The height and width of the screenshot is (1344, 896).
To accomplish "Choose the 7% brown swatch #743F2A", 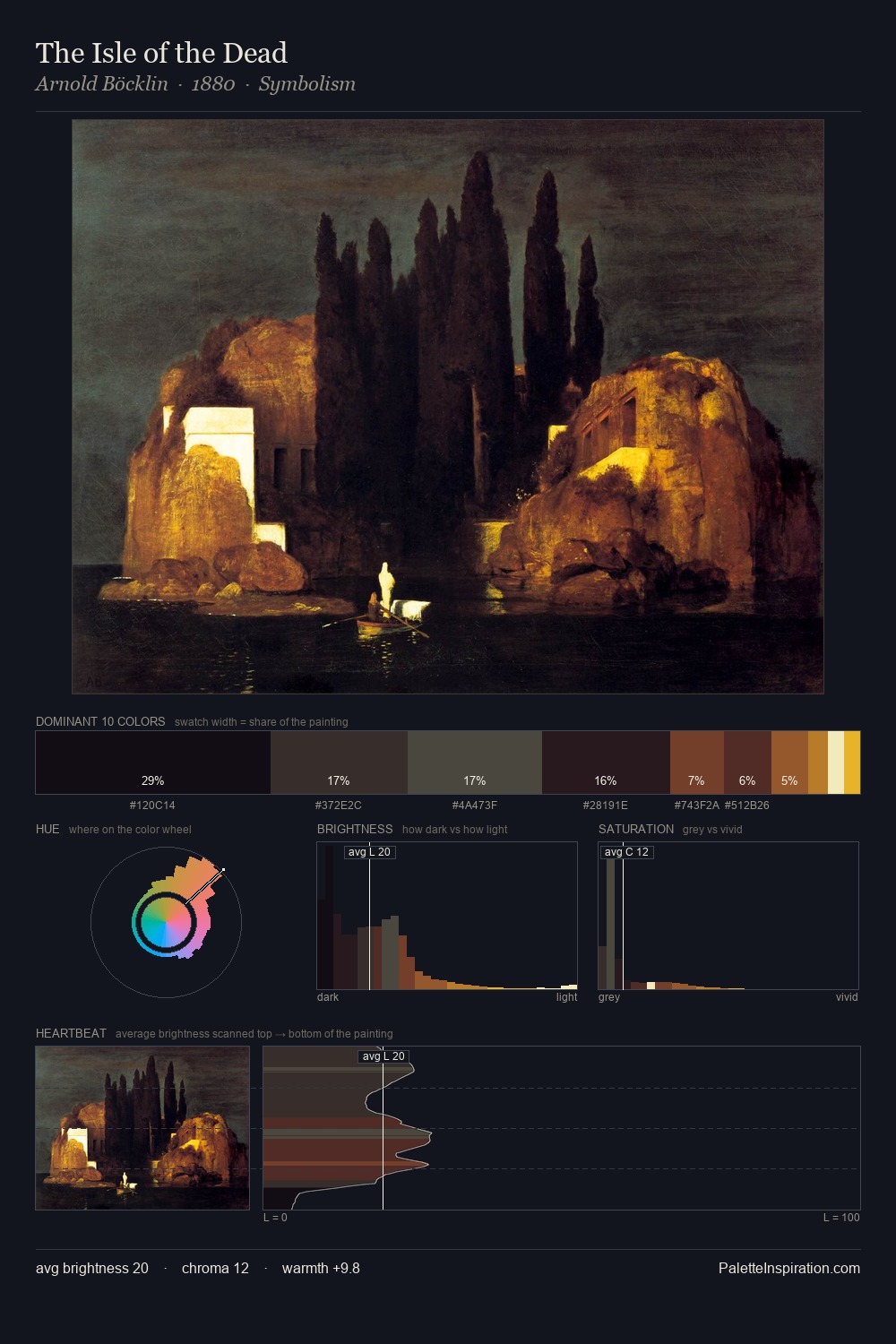I will (697, 762).
